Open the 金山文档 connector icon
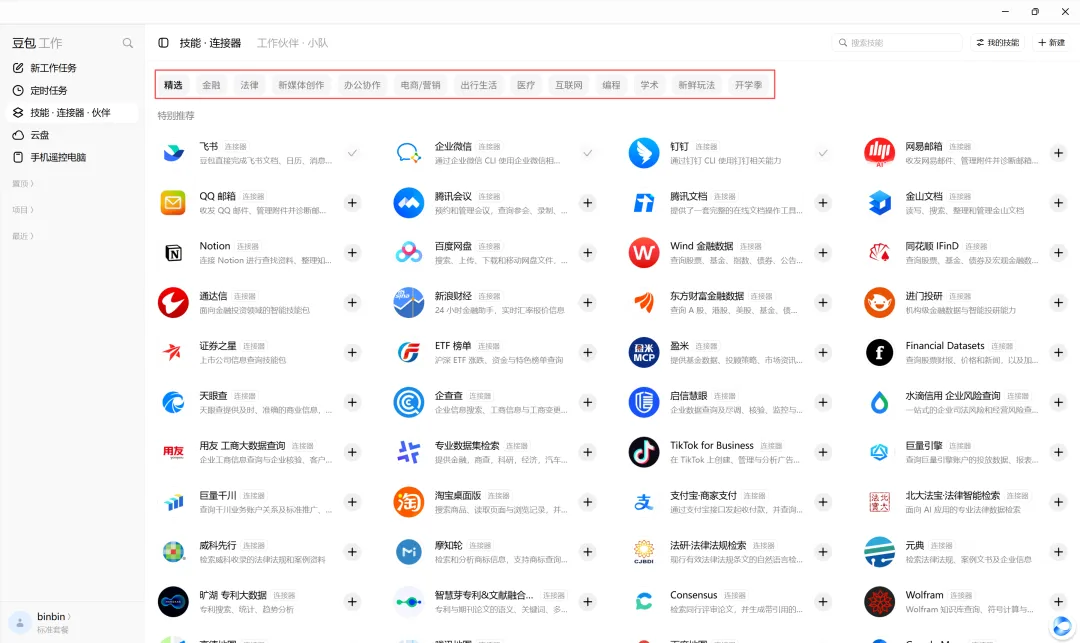The image size is (1080, 643). (880, 203)
